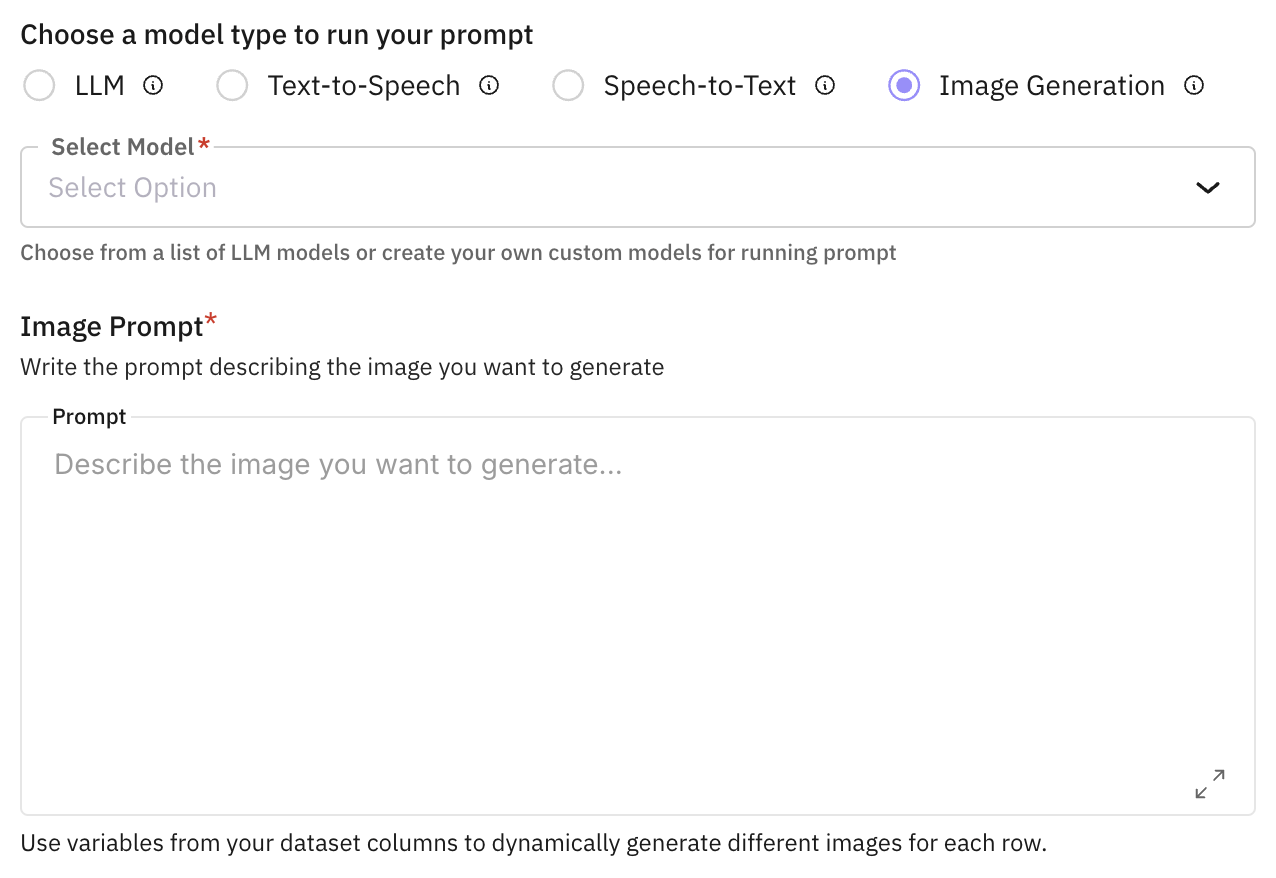The width and height of the screenshot is (1276, 878).
Task: Click the expand arrows inside the Prompt box
Action: 1209,784
